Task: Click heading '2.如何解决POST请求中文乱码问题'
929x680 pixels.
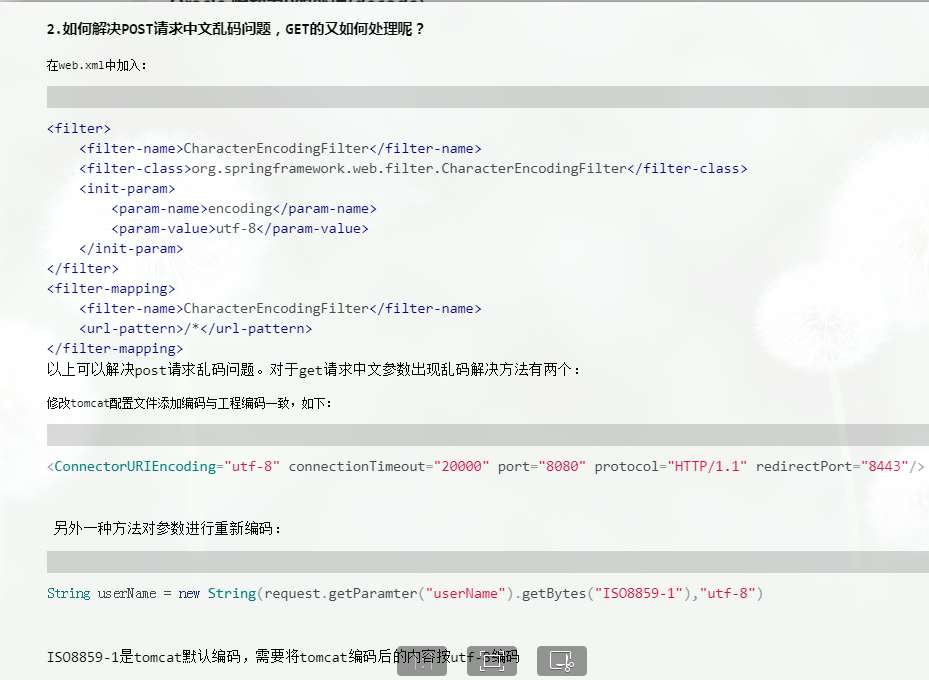Action: pos(159,29)
